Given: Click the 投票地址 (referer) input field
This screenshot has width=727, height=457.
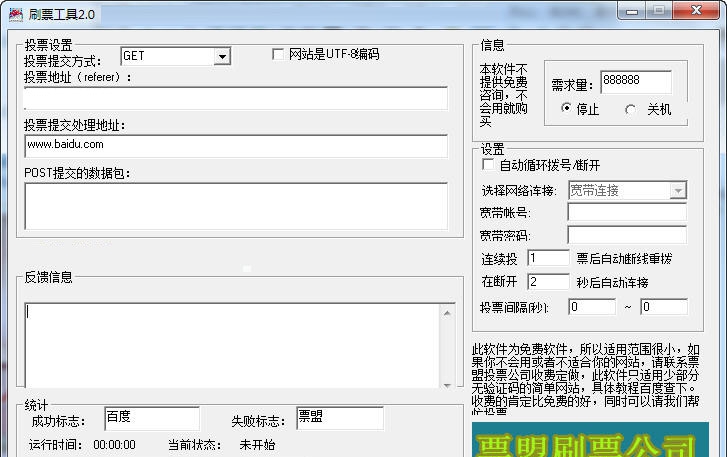Looking at the screenshot, I should pos(236,98).
